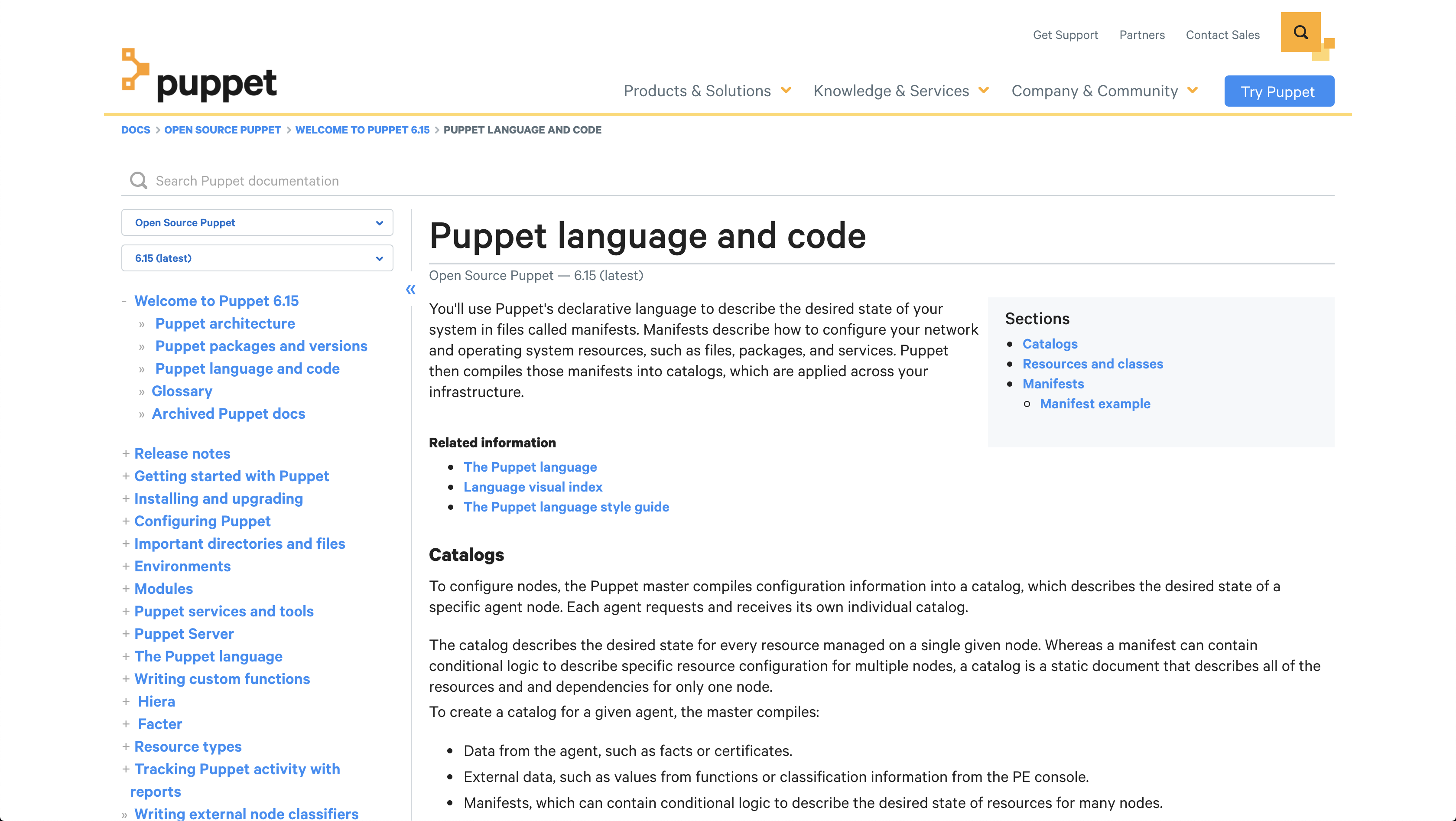Image resolution: width=1456 pixels, height=821 pixels.
Task: Expand Environments tree node
Action: [x=126, y=566]
